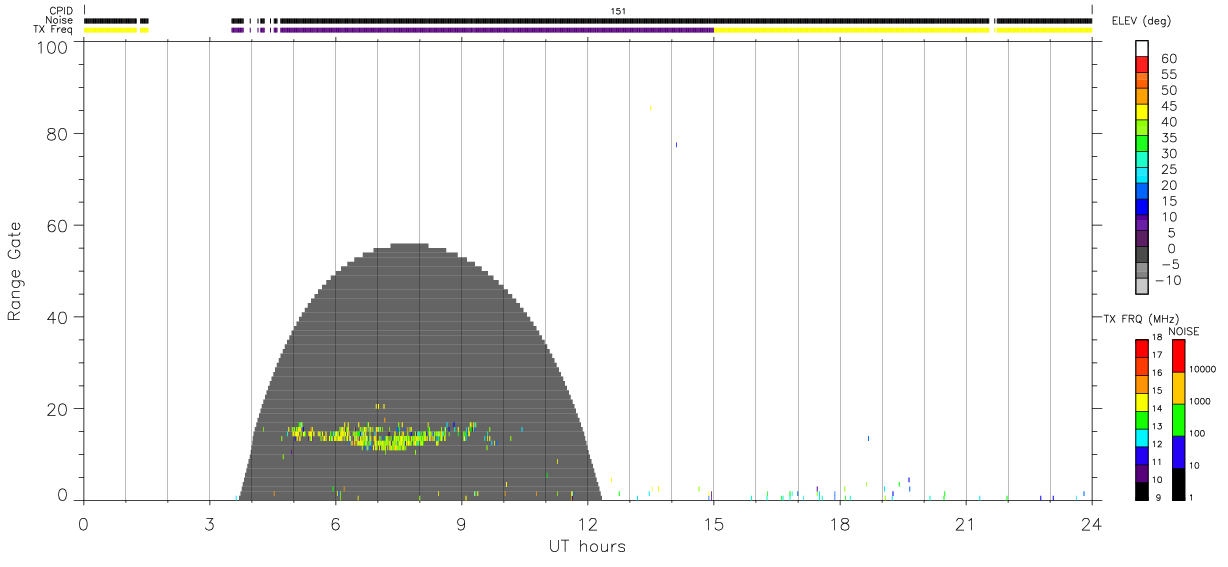Click the gray dome-shaped region's peak
Image resolution: width=1228 pixels, height=567 pixels.
coord(409,246)
